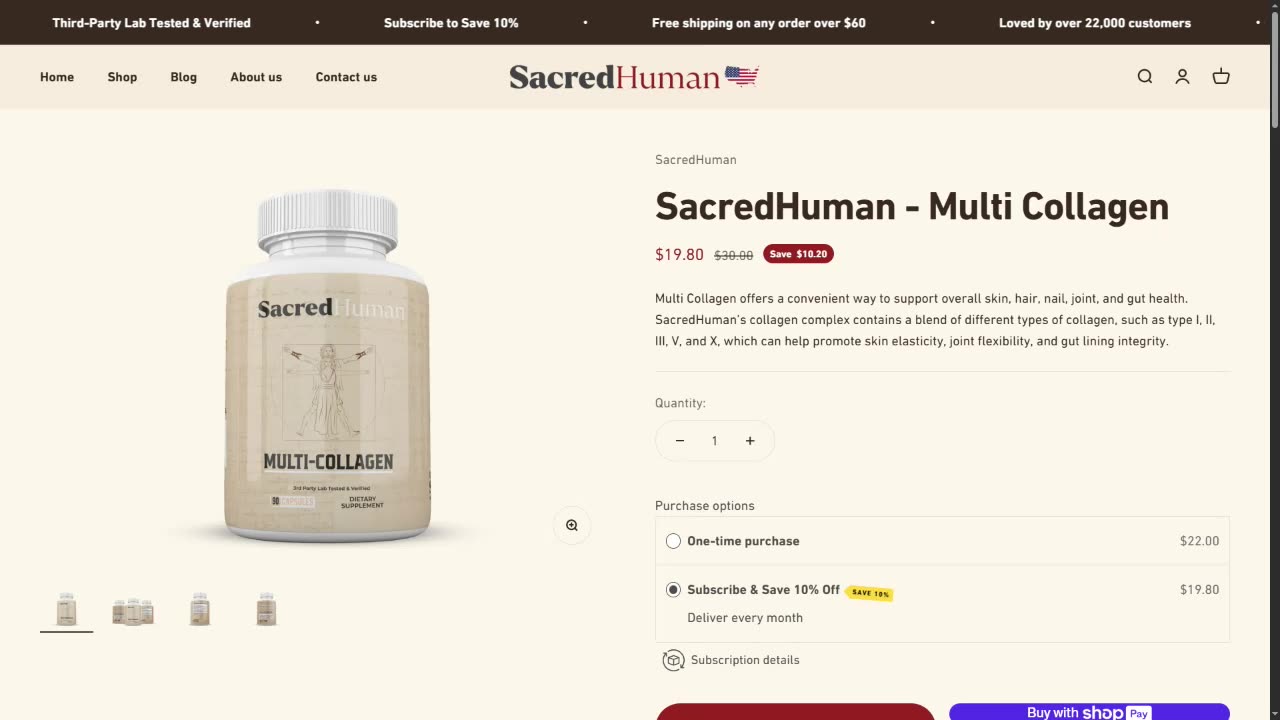Screen dimensions: 1280x720
Task: Select the fourth product thumbnail
Action: coord(266,610)
